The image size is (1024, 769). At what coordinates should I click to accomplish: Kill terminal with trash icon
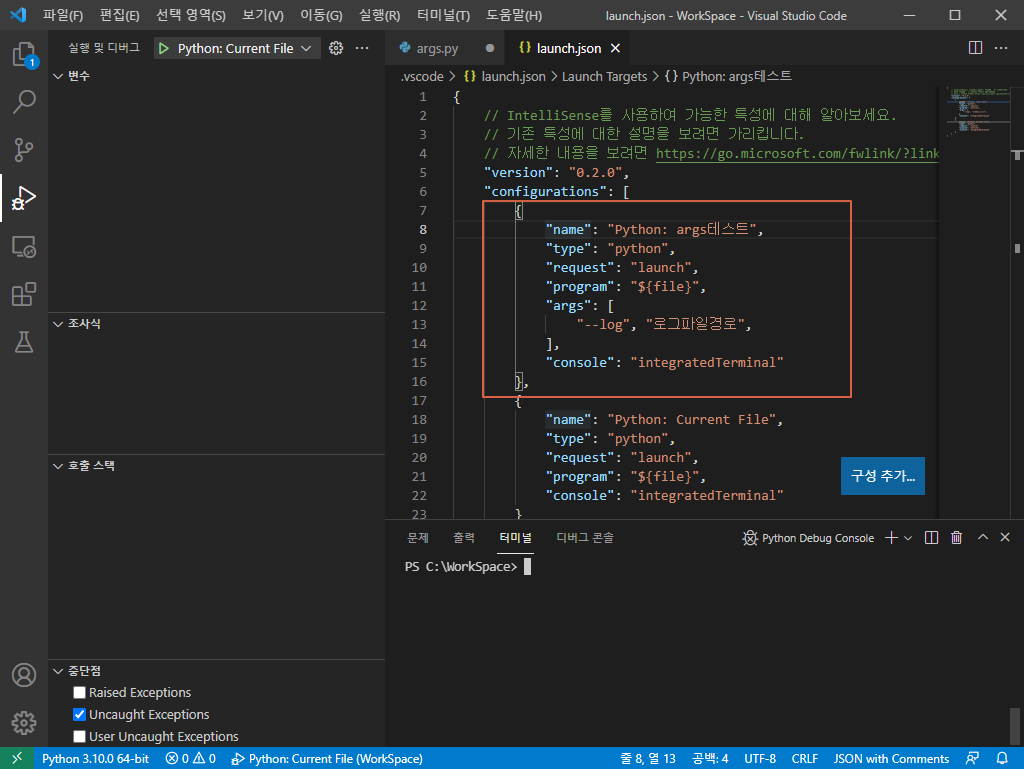(x=957, y=537)
